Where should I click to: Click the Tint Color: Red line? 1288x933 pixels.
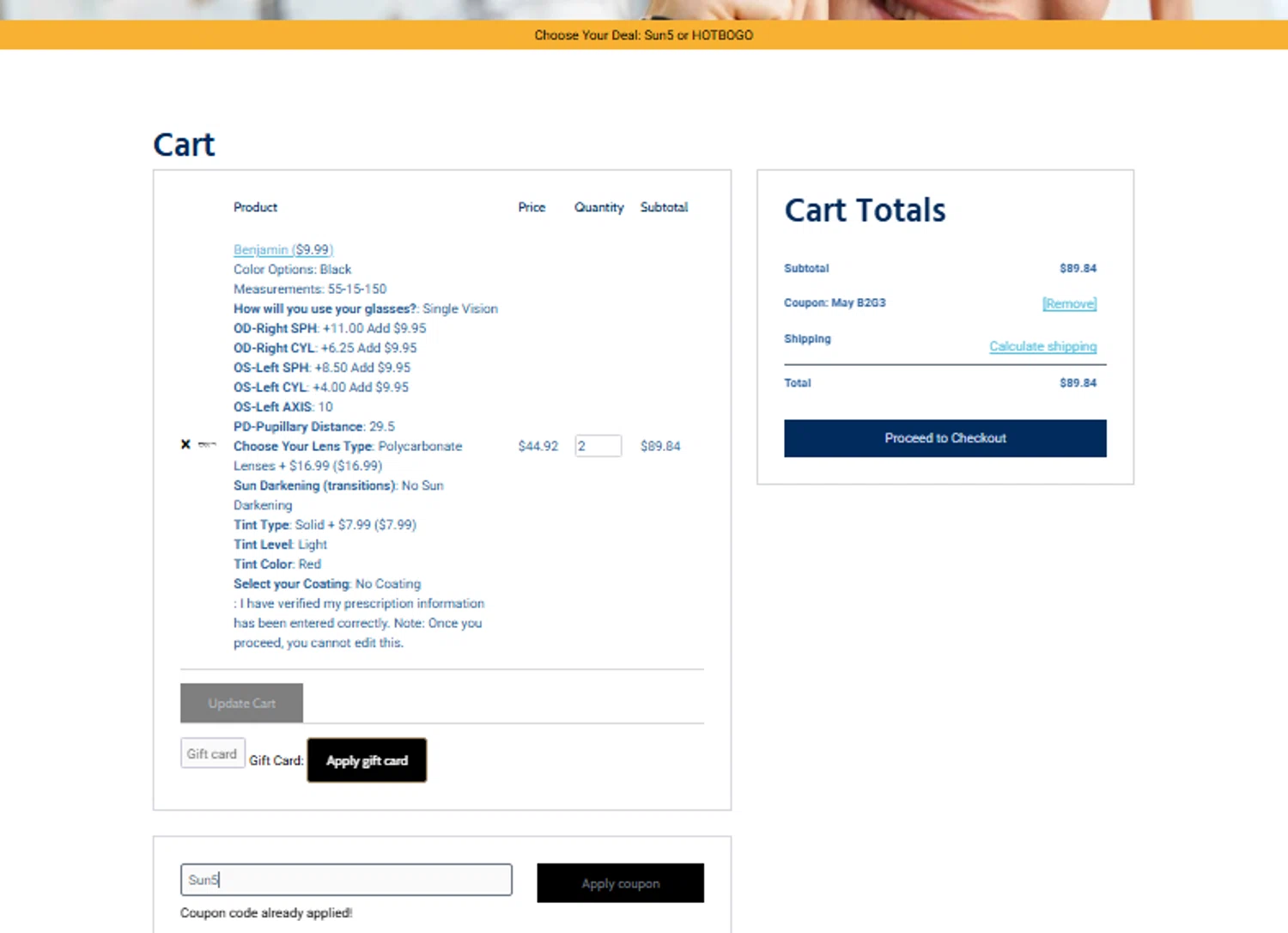pos(277,564)
